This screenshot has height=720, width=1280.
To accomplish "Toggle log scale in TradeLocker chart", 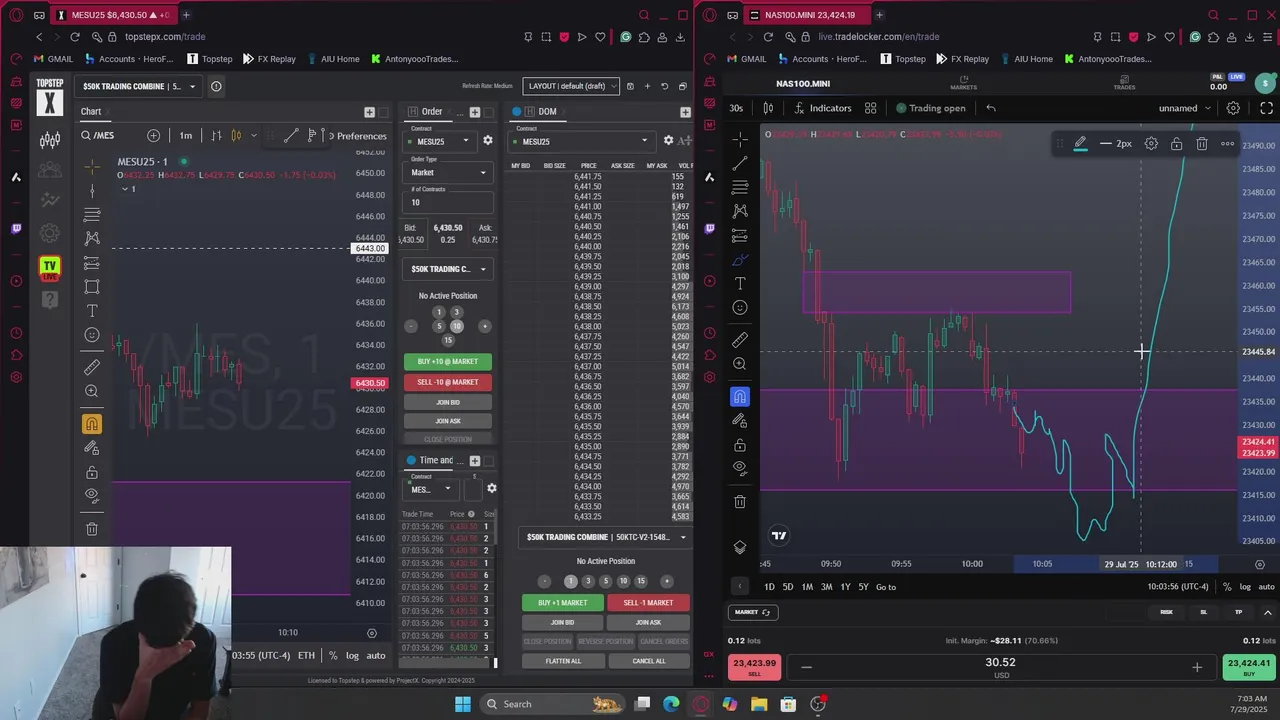I will point(1245,587).
